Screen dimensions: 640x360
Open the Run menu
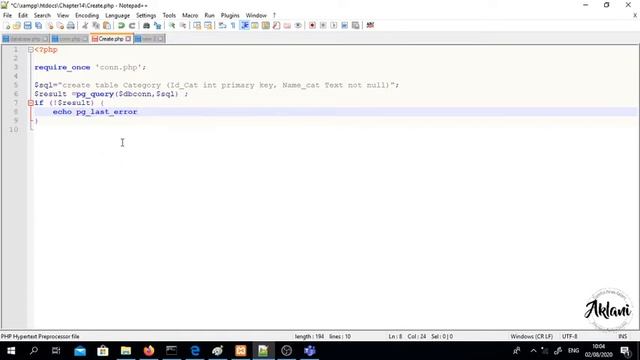pyautogui.click(x=209, y=16)
